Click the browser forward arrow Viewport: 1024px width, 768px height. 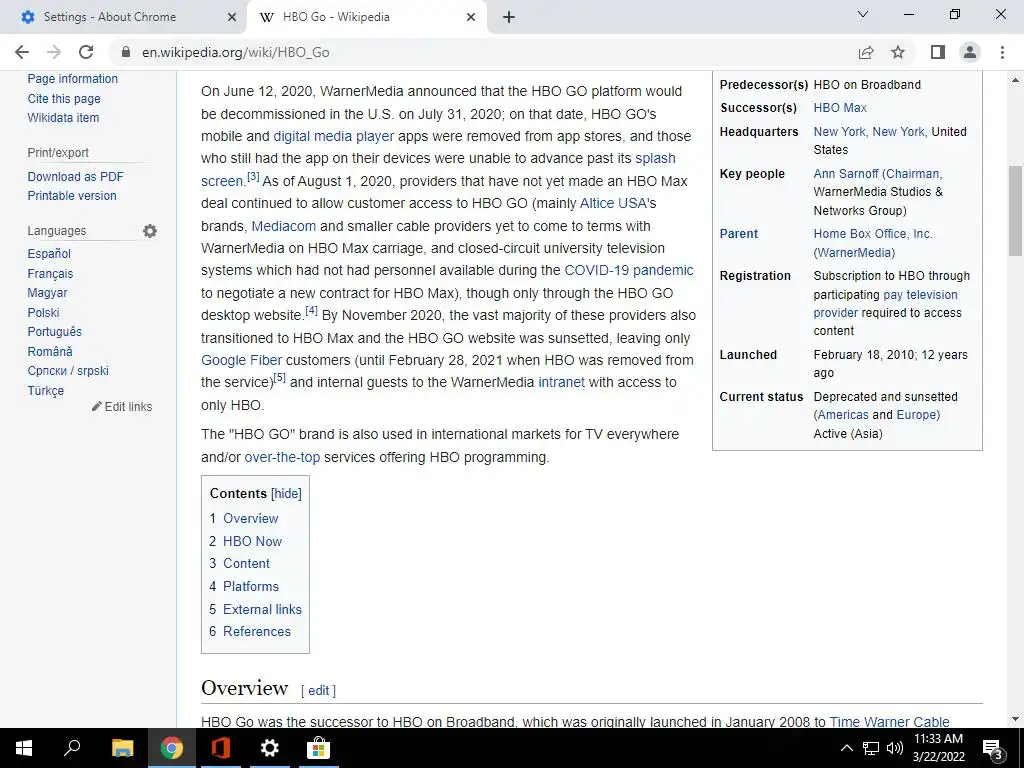click(x=54, y=52)
